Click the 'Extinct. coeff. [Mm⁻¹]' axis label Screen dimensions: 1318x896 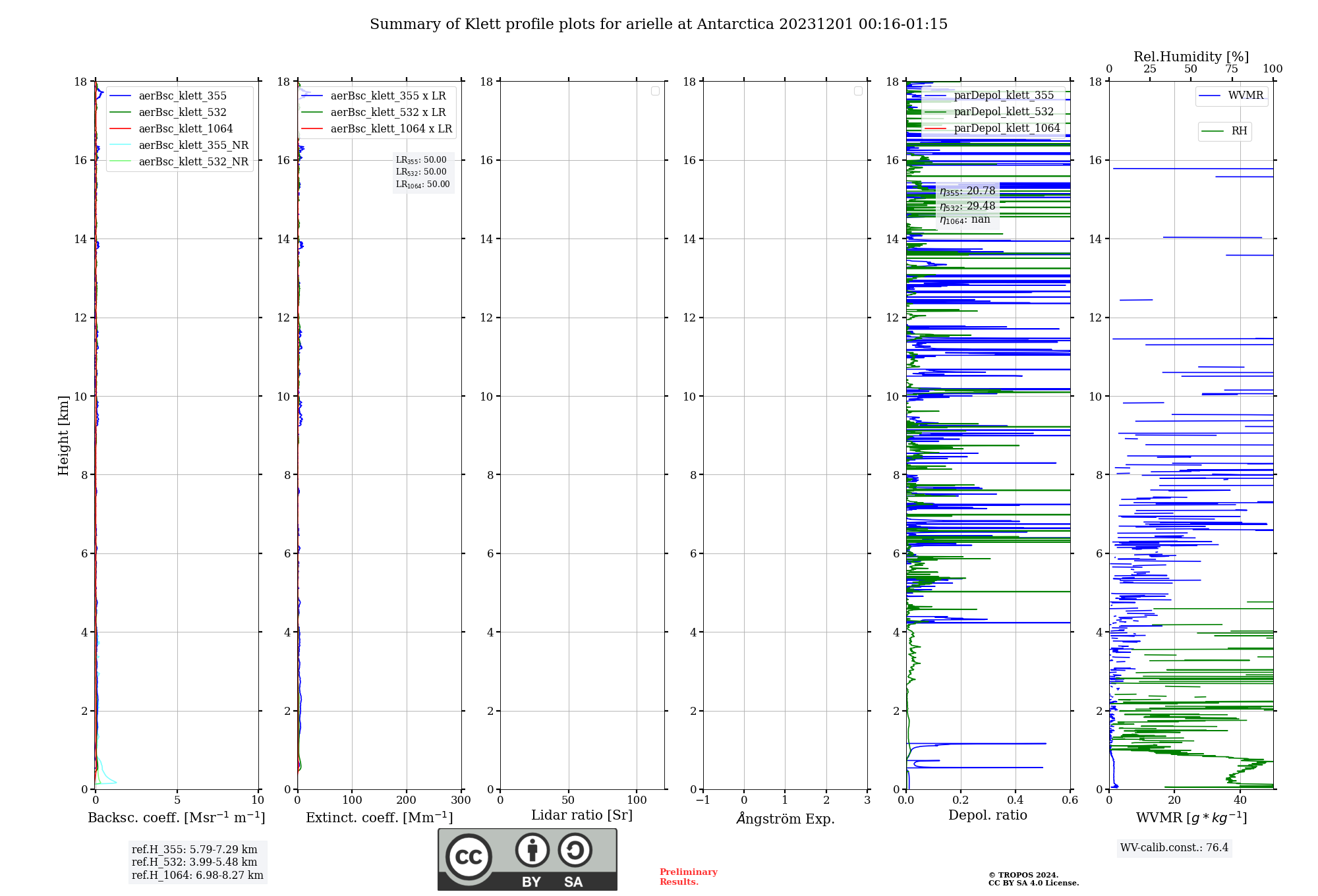[380, 818]
